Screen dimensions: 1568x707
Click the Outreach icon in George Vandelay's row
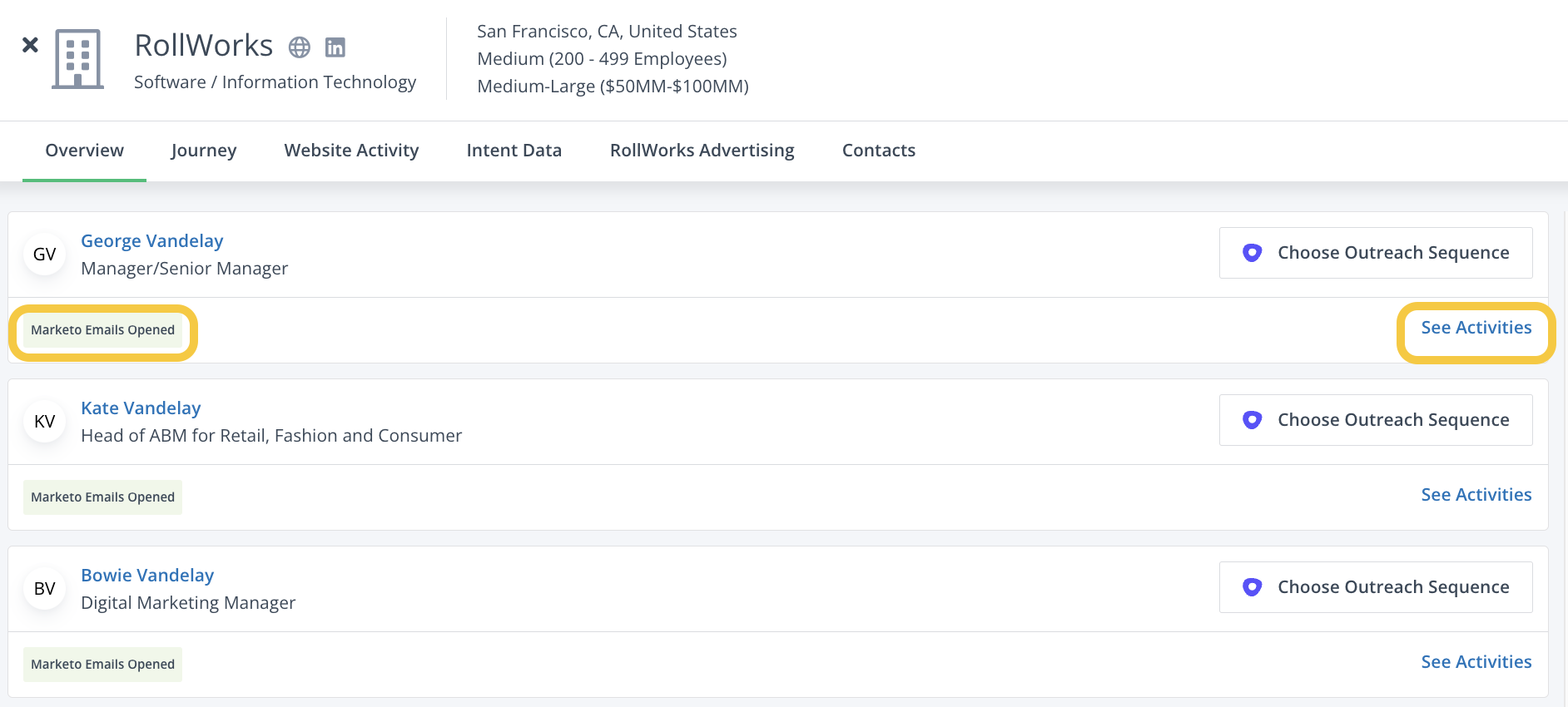point(1252,253)
